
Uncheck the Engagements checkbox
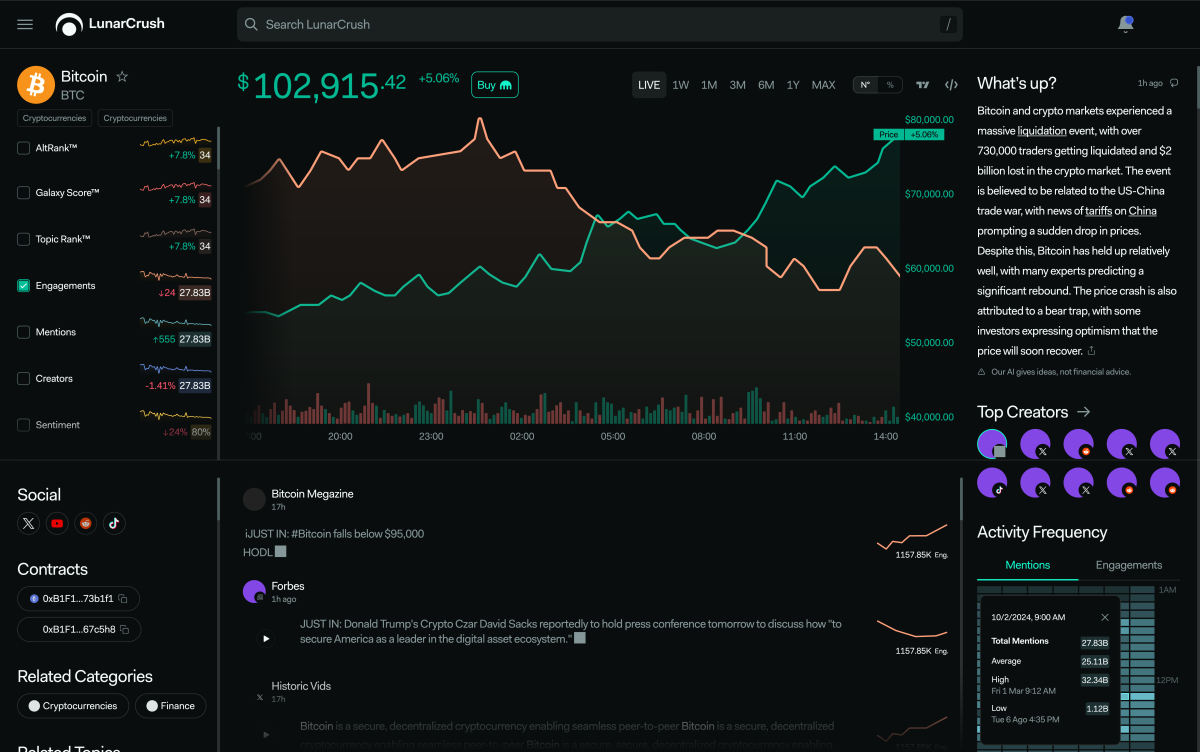pyautogui.click(x=24, y=286)
